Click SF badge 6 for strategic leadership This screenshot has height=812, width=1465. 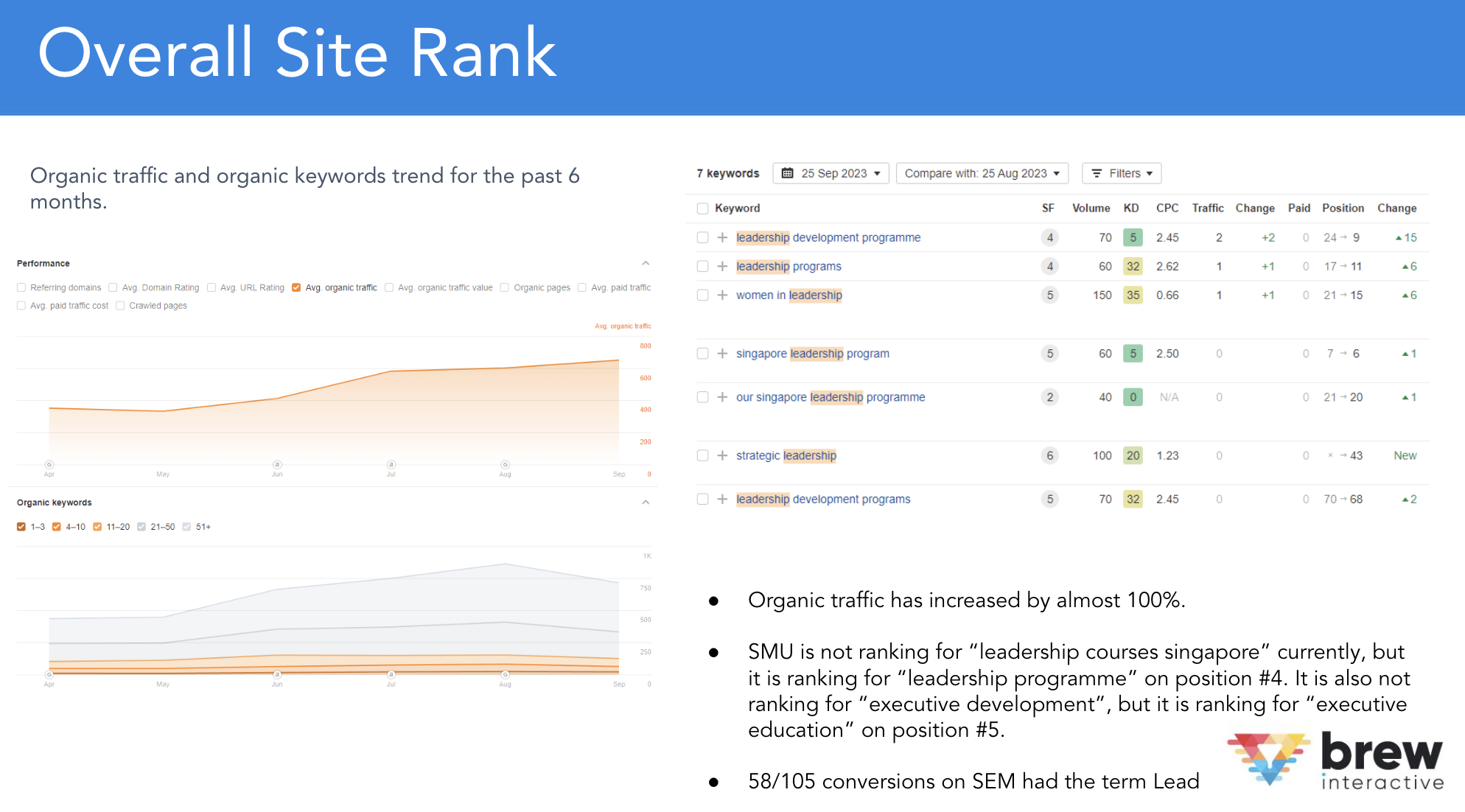[1049, 455]
